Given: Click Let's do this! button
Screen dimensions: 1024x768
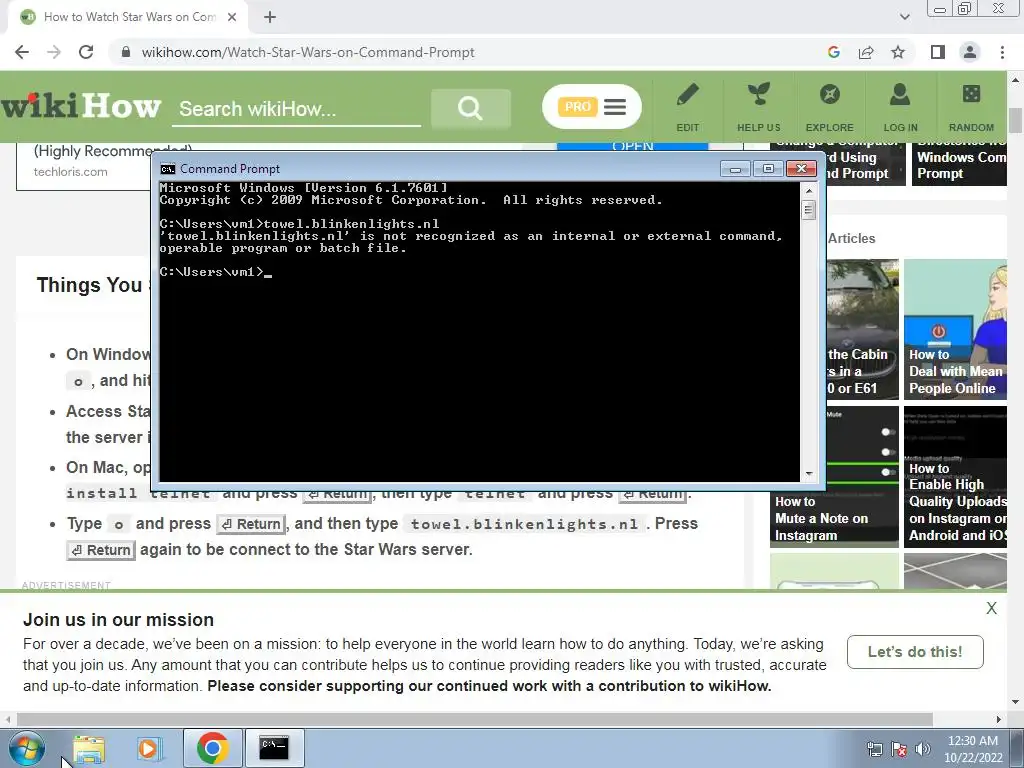Looking at the screenshot, I should [x=915, y=652].
